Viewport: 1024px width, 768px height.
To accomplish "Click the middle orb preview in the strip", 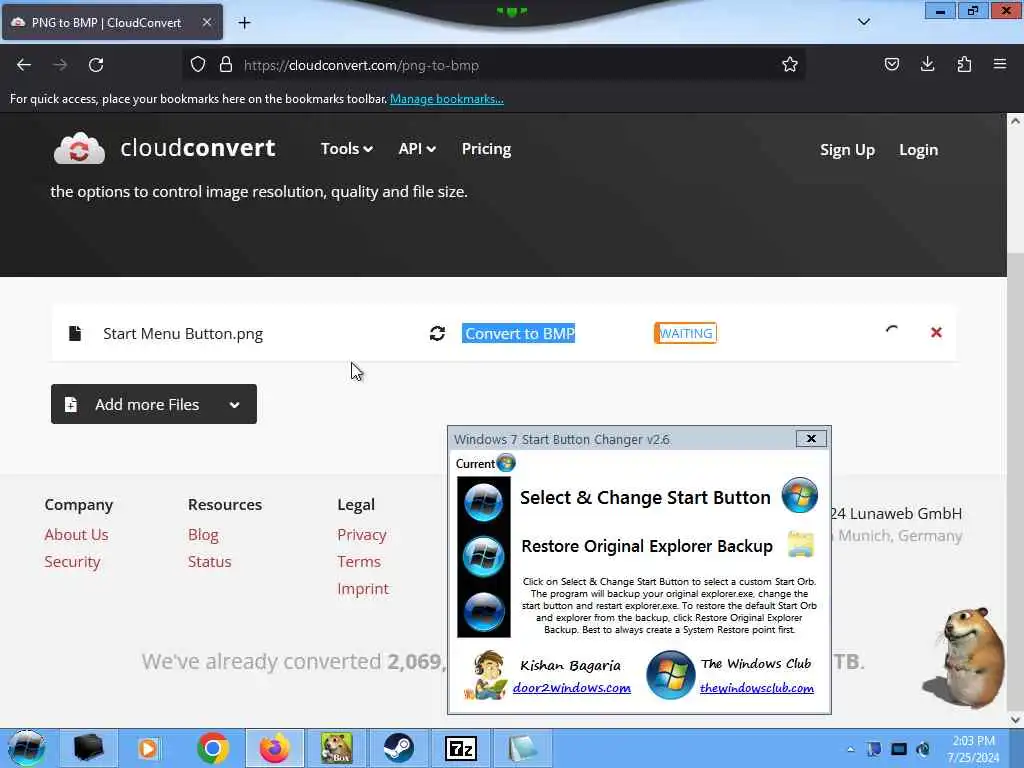I will [x=483, y=556].
